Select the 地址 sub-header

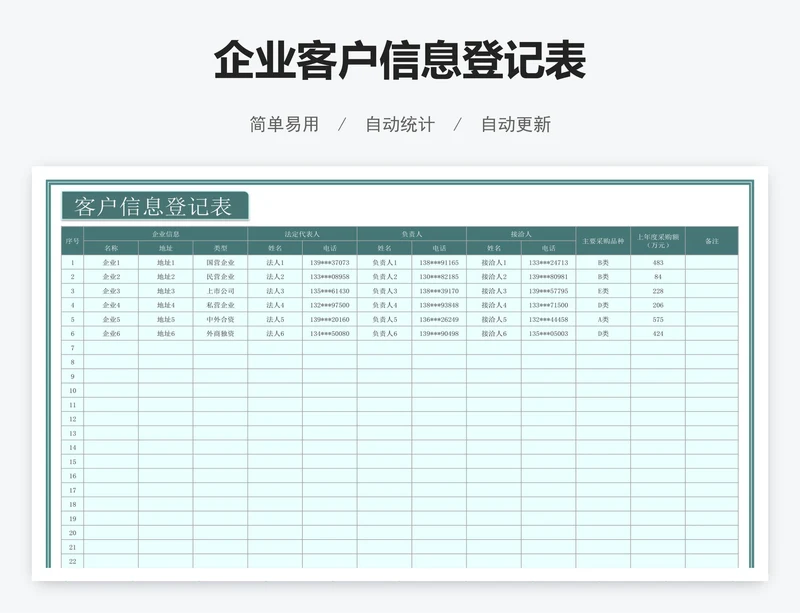point(166,248)
